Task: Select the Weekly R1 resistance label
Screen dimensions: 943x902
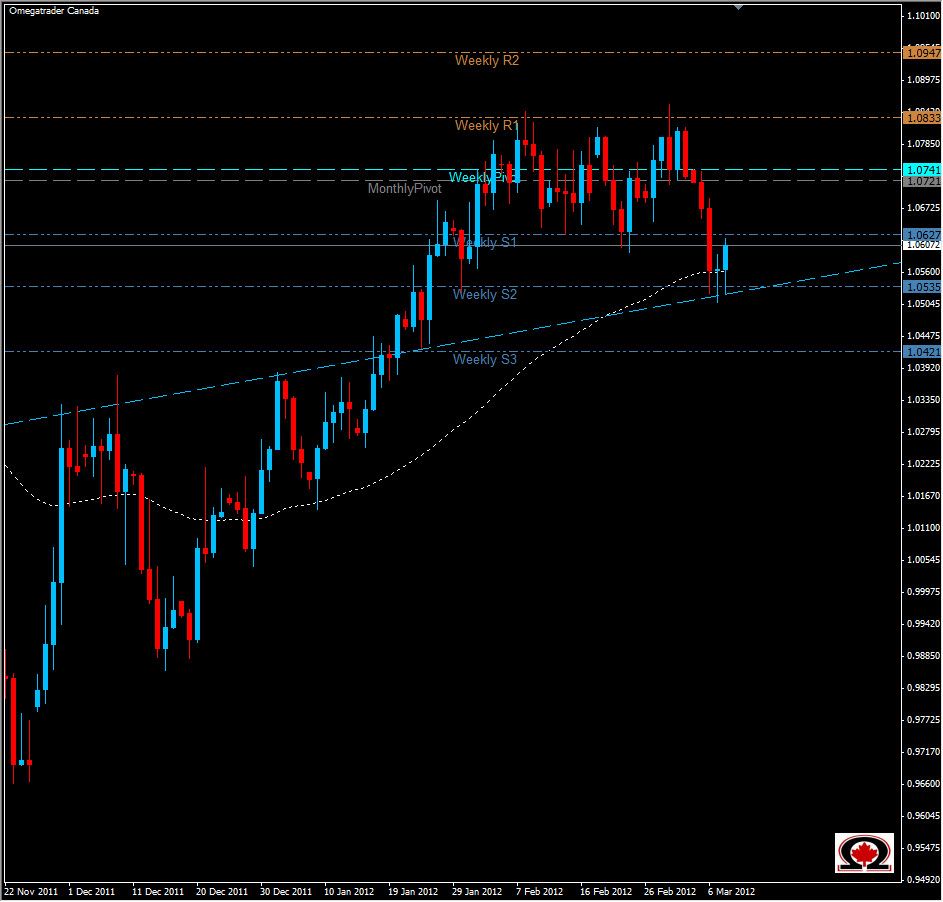Action: 487,126
